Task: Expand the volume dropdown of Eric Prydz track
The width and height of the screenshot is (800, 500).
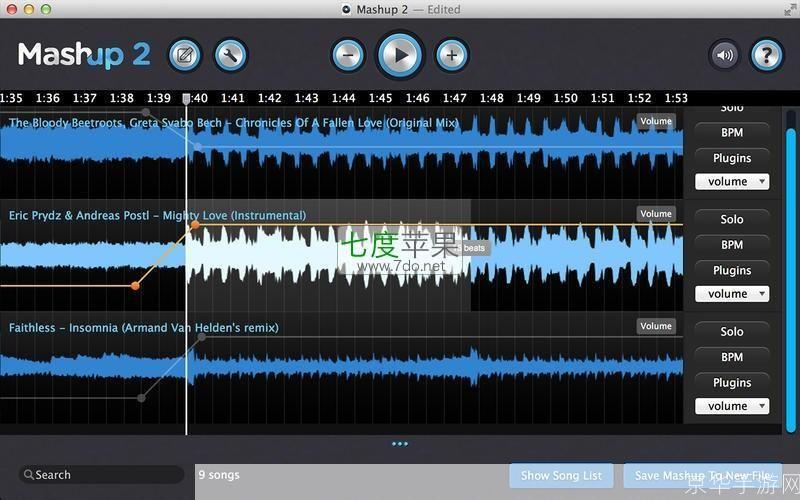Action: [x=732, y=294]
